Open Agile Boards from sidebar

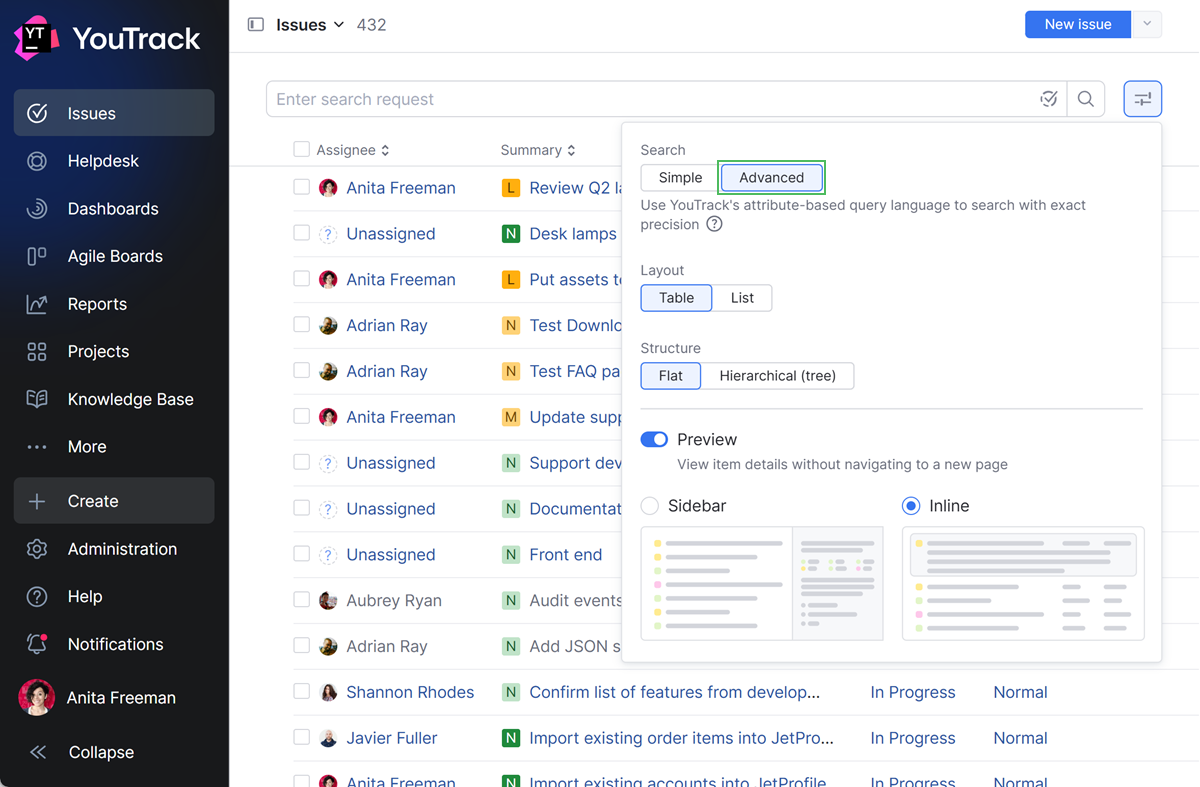[114, 256]
